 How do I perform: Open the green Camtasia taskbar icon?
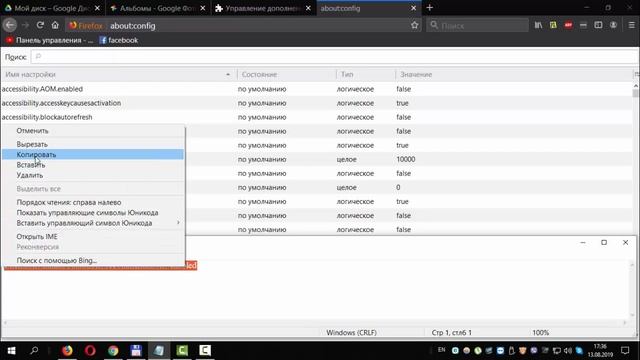[x=182, y=350]
